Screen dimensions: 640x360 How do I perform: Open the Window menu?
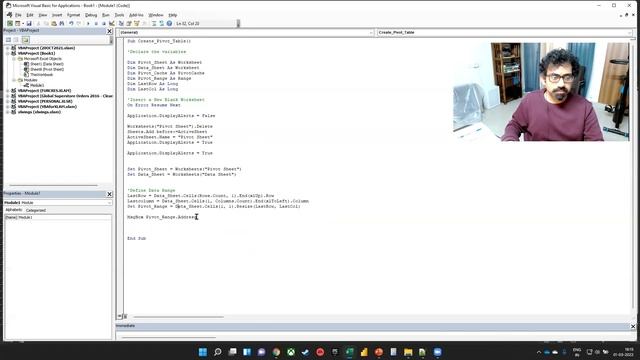click(156, 15)
